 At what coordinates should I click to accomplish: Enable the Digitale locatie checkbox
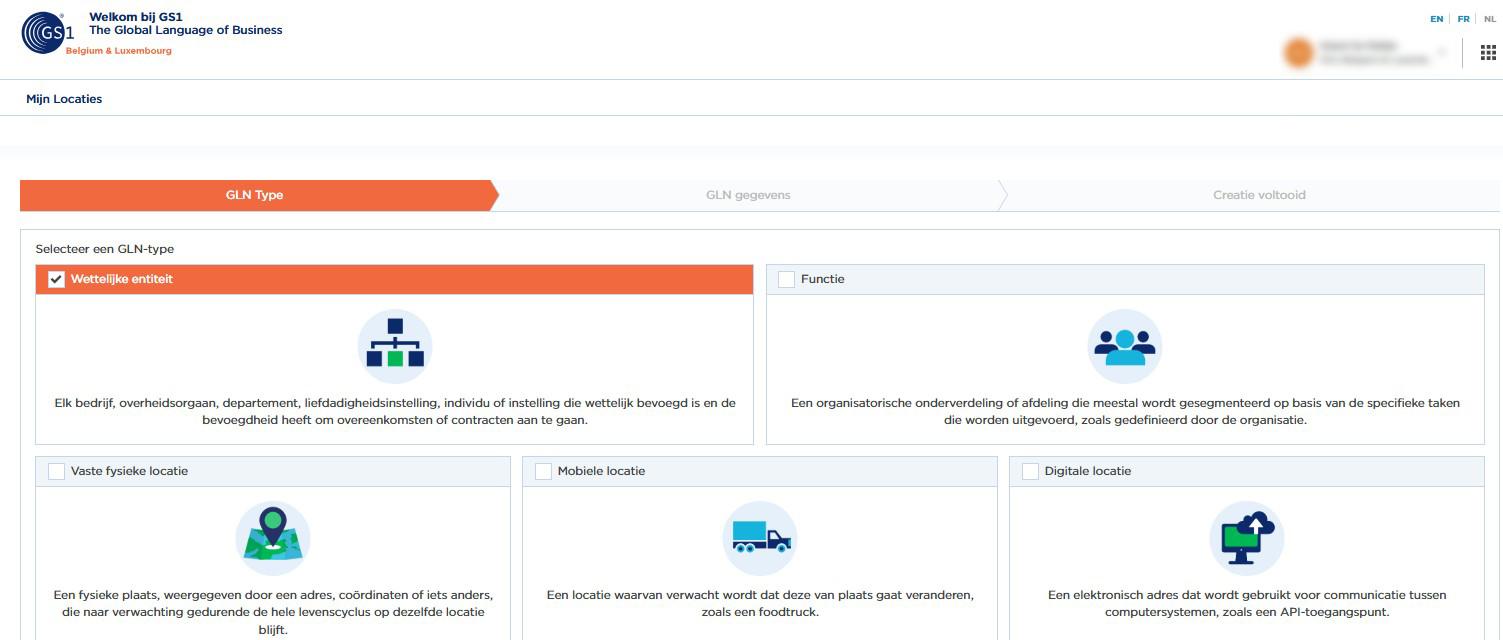[x=1030, y=471]
